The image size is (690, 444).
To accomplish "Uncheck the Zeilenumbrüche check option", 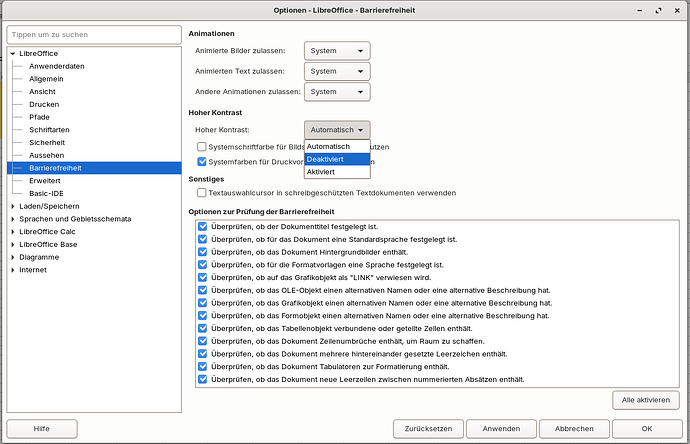I will 202,341.
